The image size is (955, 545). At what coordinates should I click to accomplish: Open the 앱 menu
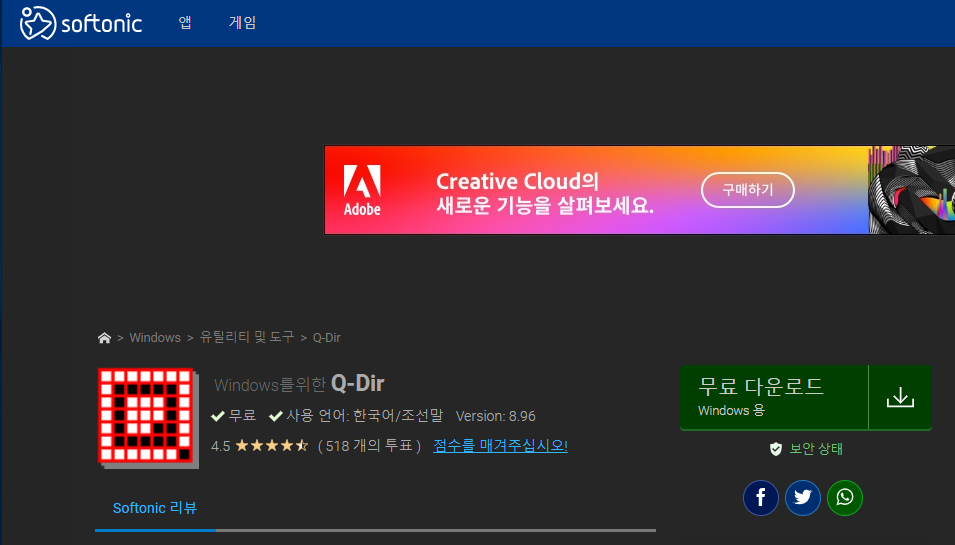185,23
